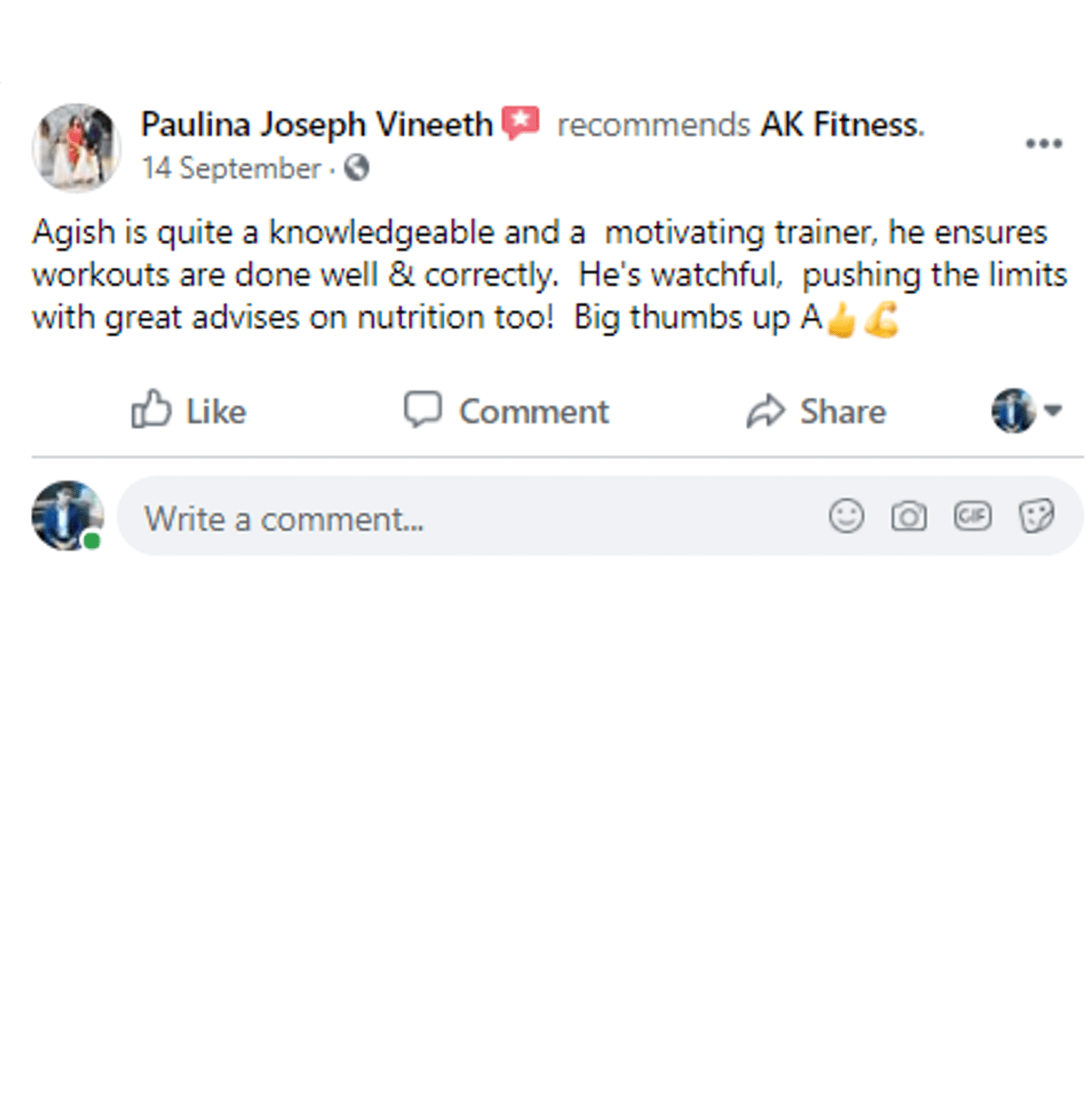Click the globe public-audience icon
The height and width of the screenshot is (1114, 1092).
click(x=357, y=168)
